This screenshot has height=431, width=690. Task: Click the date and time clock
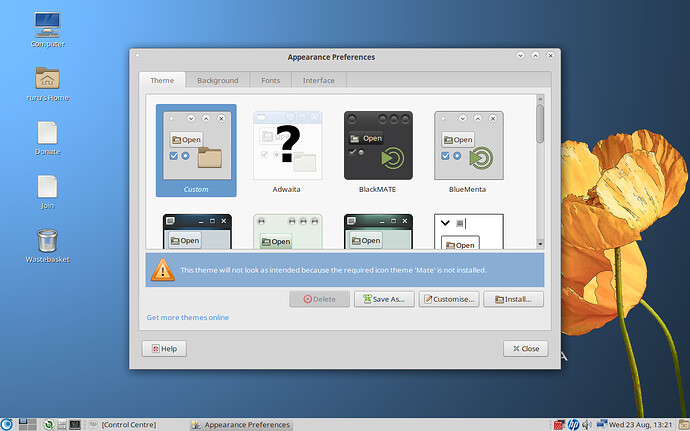[x=641, y=425]
